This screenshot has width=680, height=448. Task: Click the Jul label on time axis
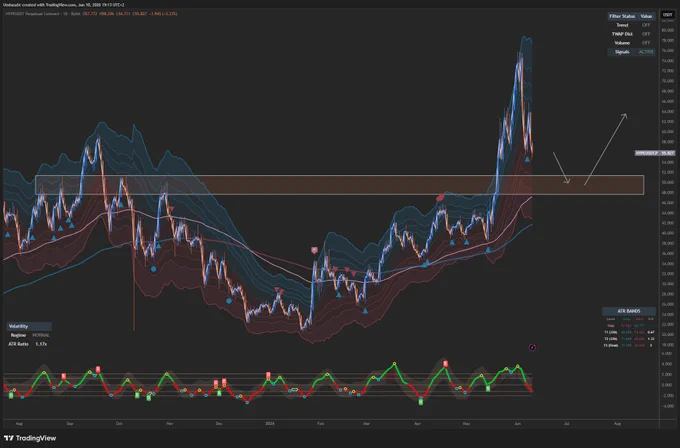tap(566, 424)
